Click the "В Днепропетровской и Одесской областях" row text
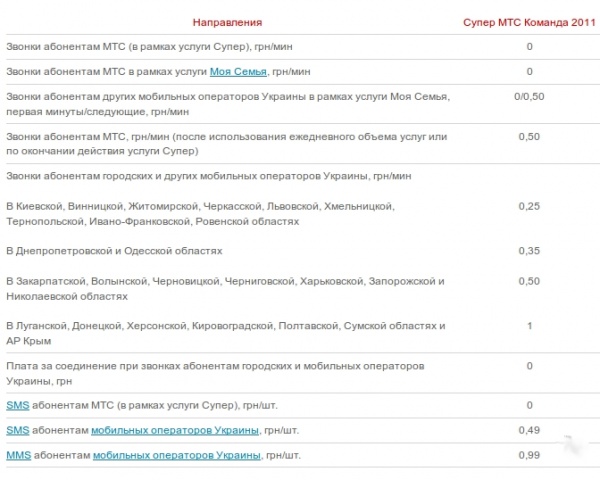600x480 pixels. click(114, 250)
